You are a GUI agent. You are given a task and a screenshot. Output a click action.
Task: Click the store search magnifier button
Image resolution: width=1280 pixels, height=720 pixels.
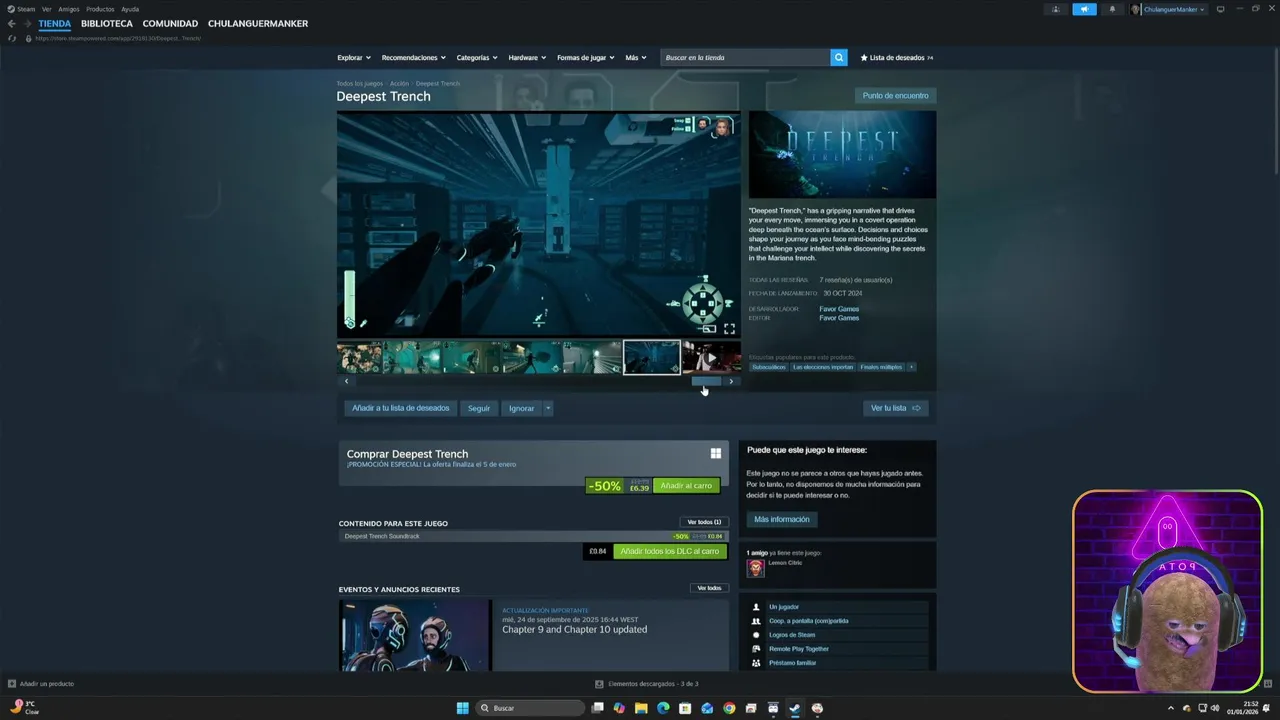point(838,58)
